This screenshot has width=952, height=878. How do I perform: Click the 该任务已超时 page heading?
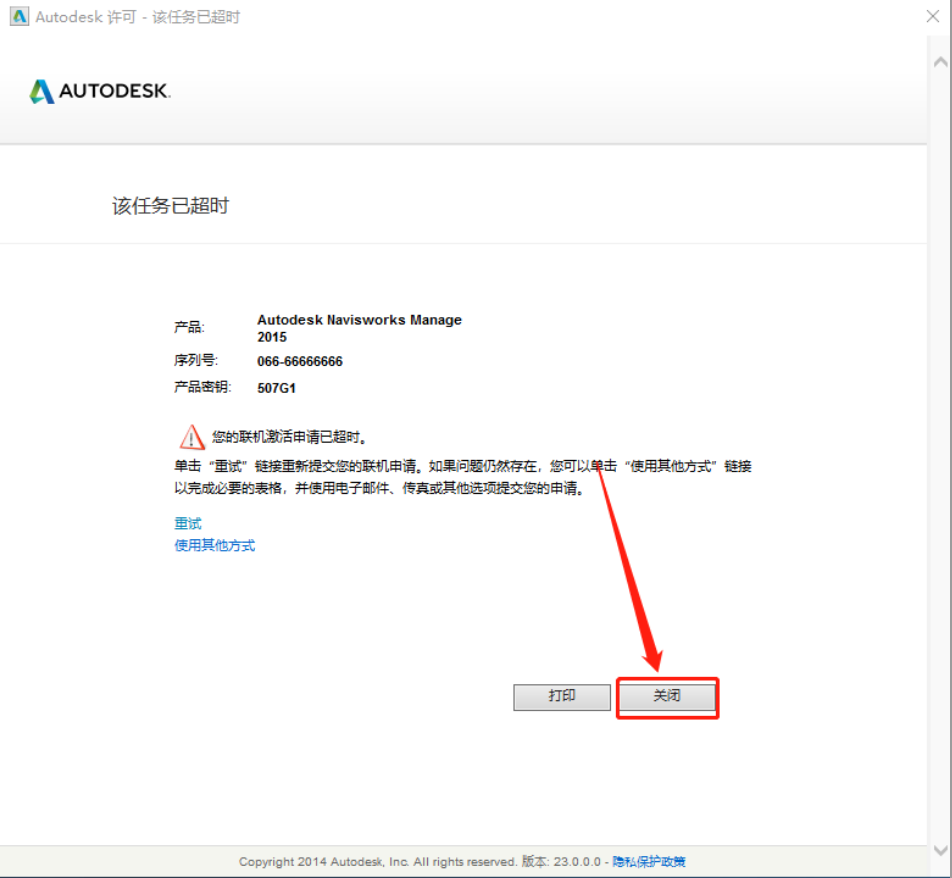pyautogui.click(x=170, y=206)
